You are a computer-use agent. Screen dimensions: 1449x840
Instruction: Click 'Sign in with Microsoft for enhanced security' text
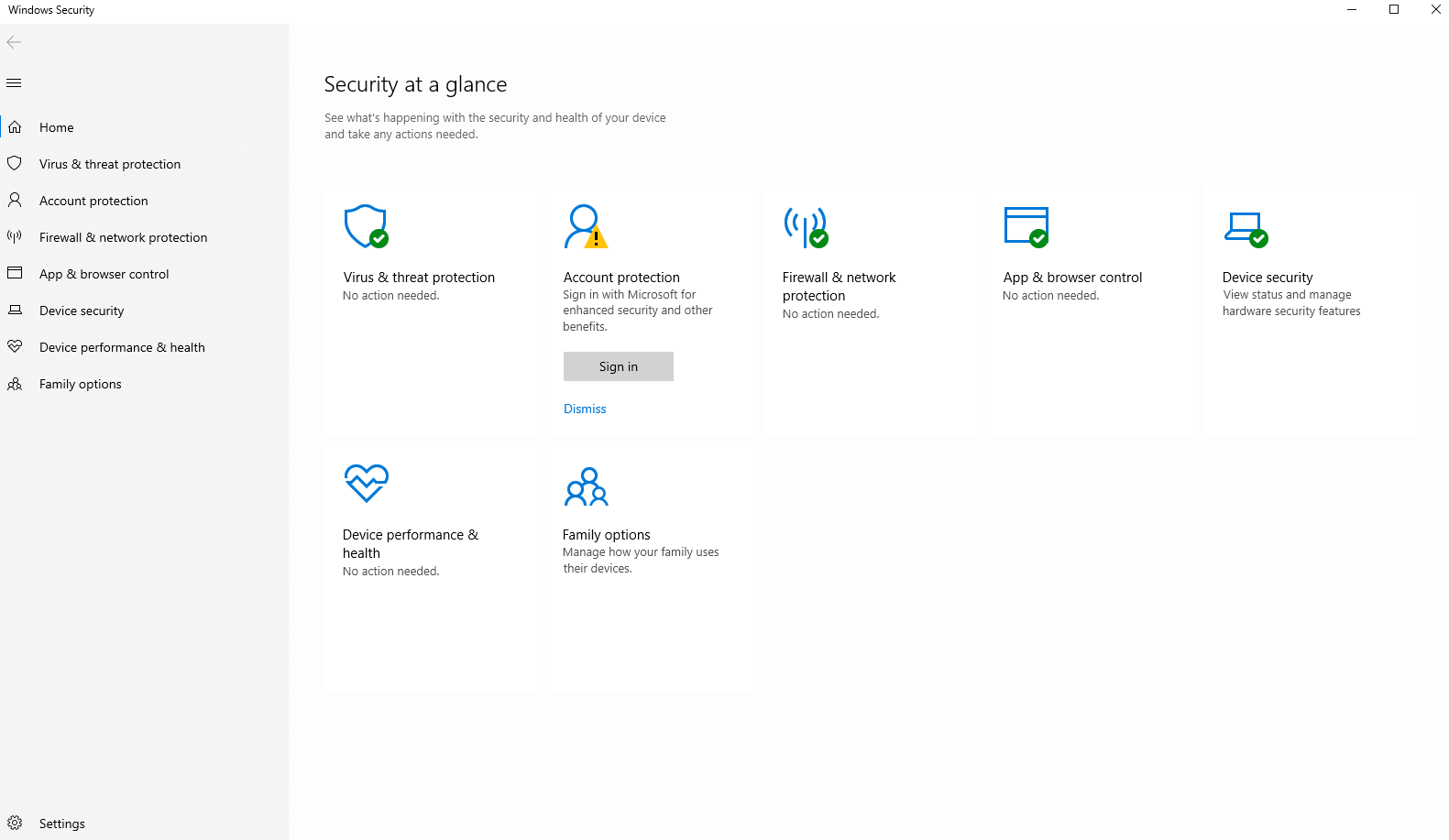click(638, 311)
